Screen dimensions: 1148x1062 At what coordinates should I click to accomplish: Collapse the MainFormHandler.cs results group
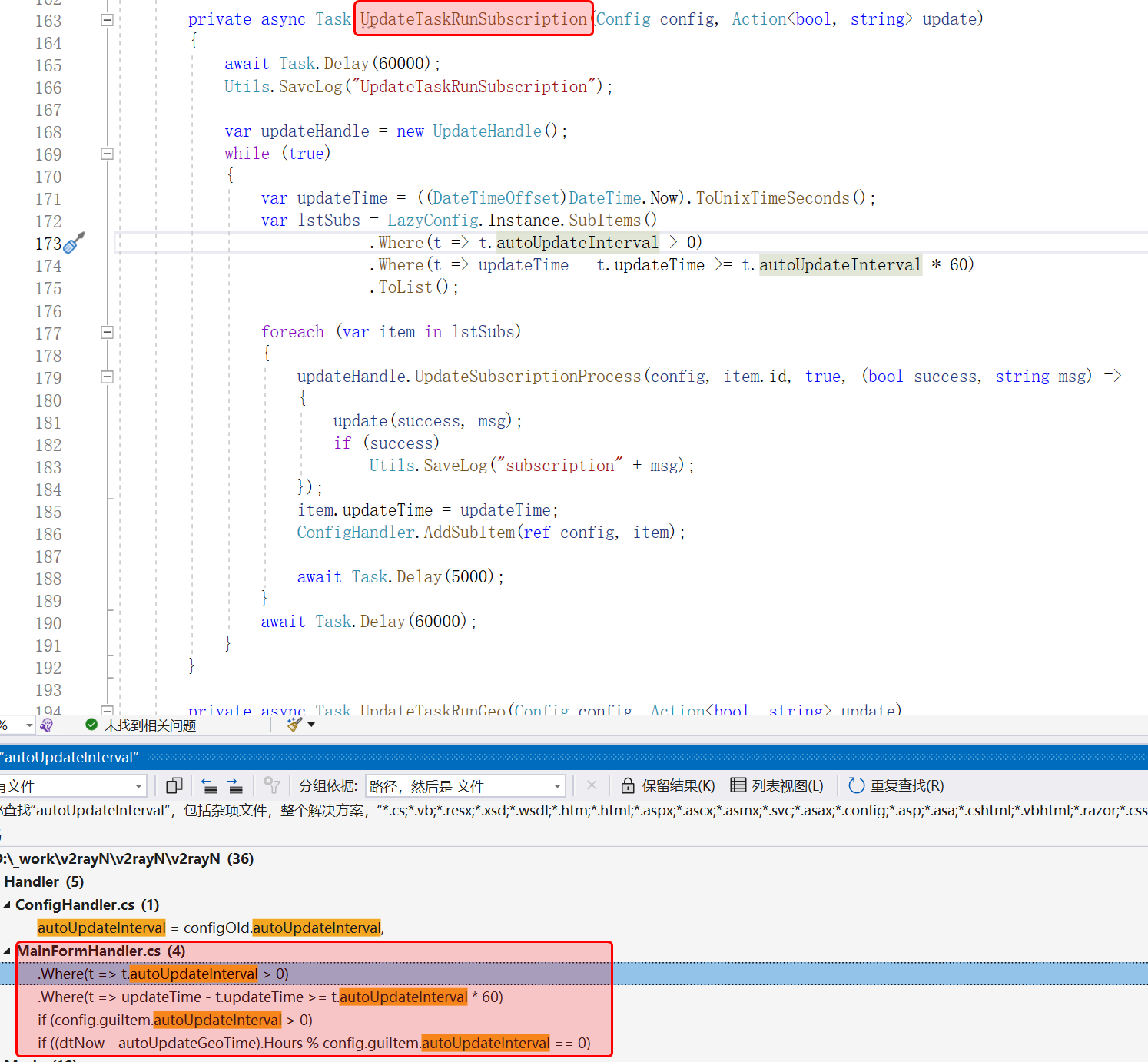(x=7, y=951)
